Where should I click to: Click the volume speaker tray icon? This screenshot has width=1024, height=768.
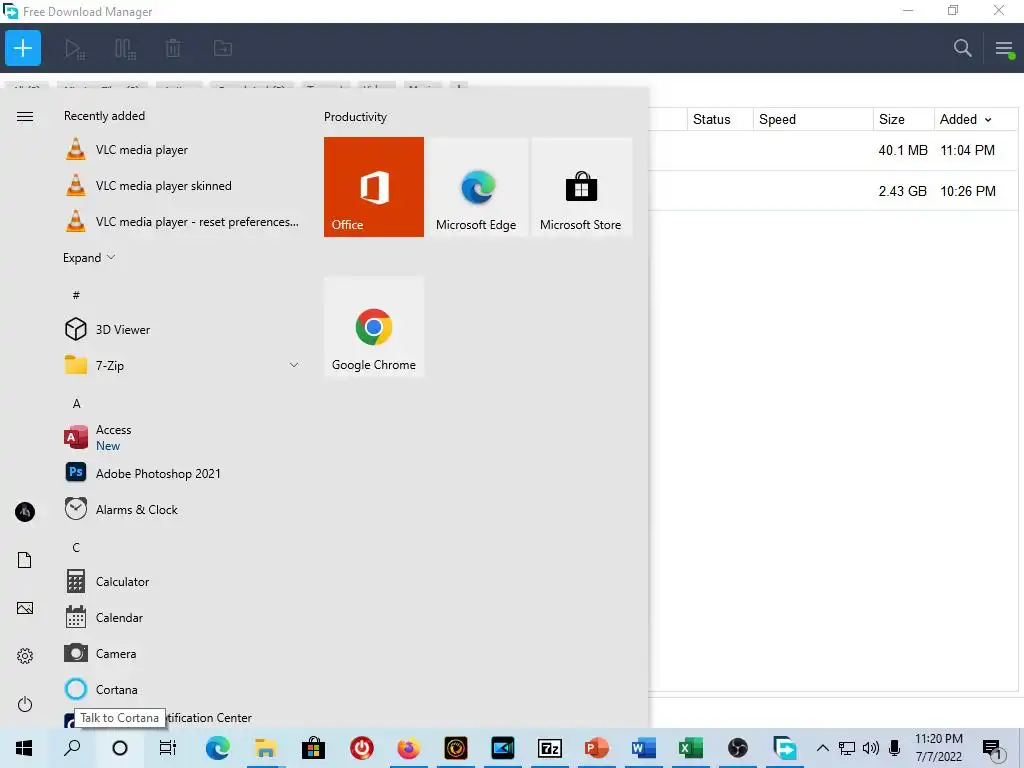(x=871, y=748)
